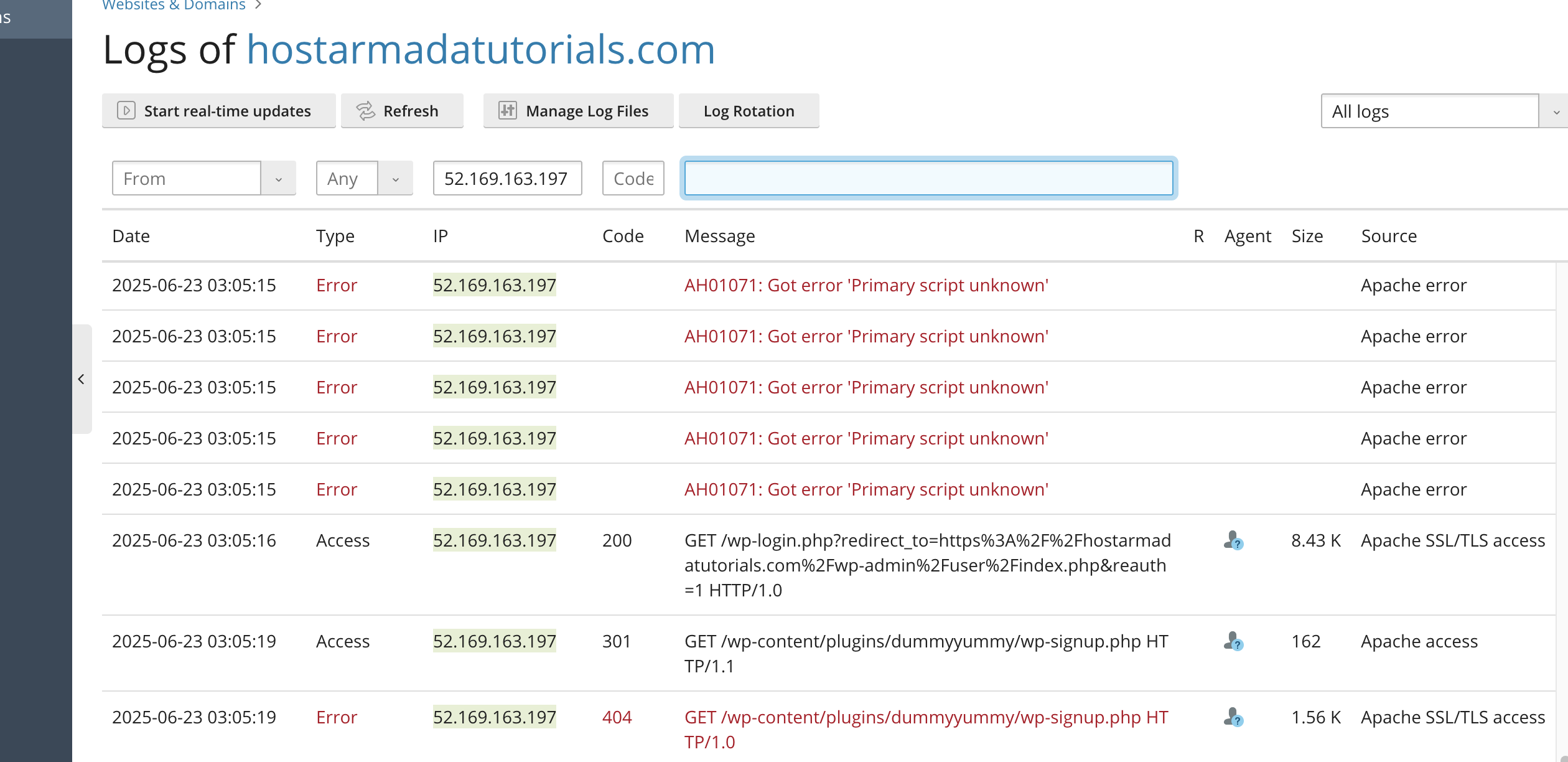The height and width of the screenshot is (762, 1568).
Task: Click the Type column header
Action: (x=335, y=237)
